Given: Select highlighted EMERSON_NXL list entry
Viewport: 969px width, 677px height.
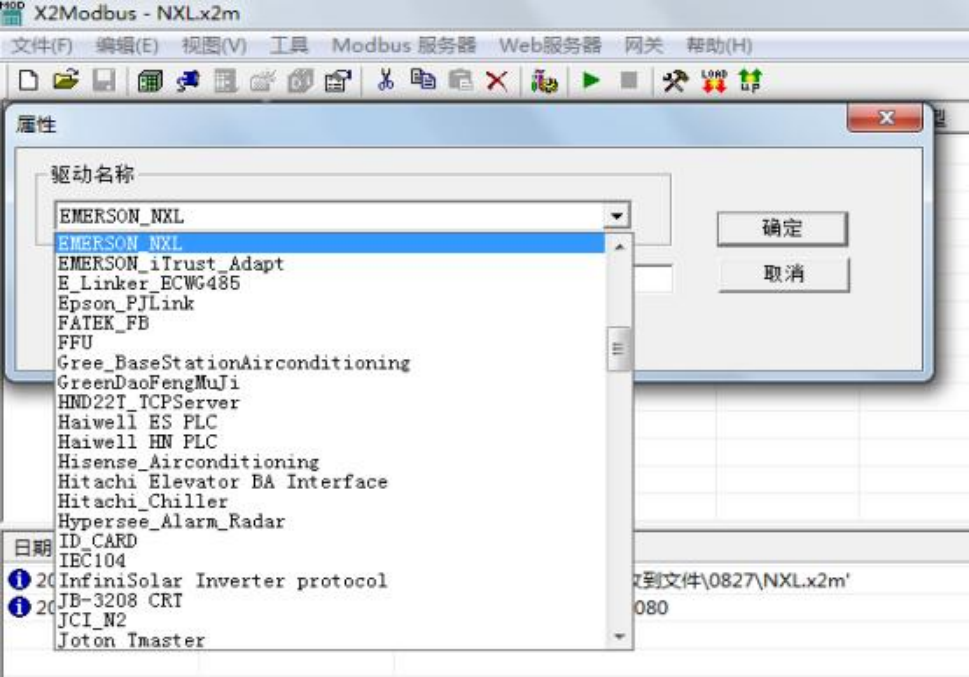Looking at the screenshot, I should coord(330,243).
